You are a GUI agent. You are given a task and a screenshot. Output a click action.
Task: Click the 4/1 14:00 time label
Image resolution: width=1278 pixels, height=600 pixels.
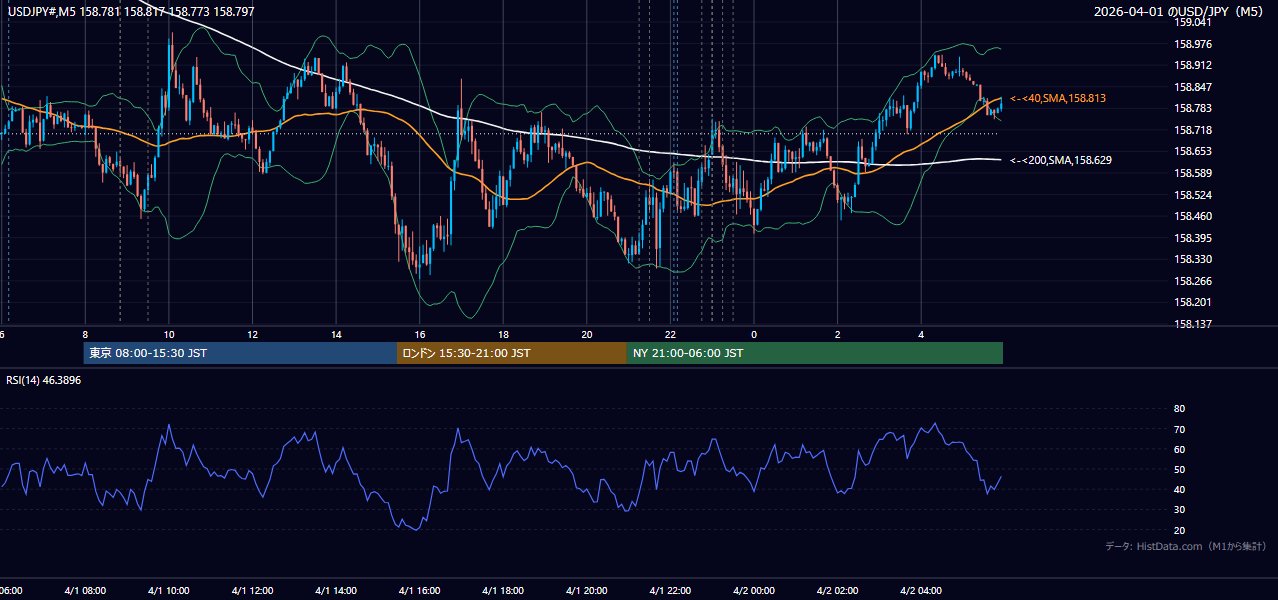point(336,591)
